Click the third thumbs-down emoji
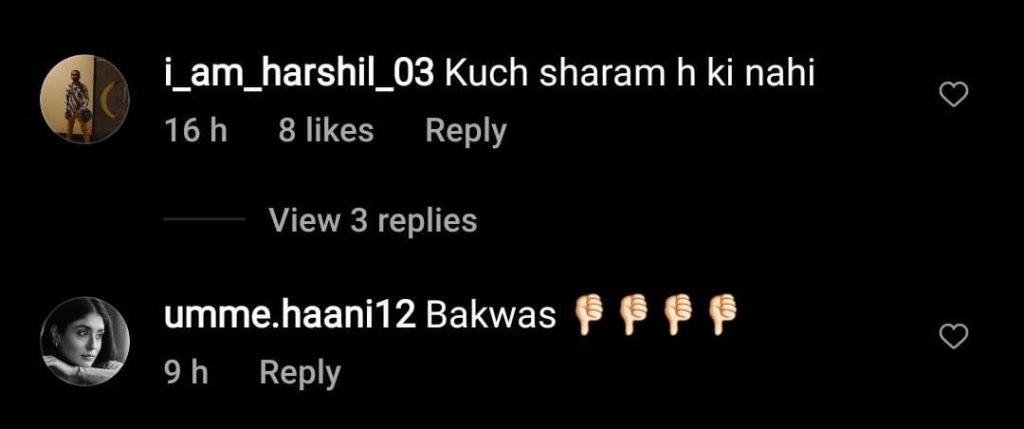 [x=678, y=315]
